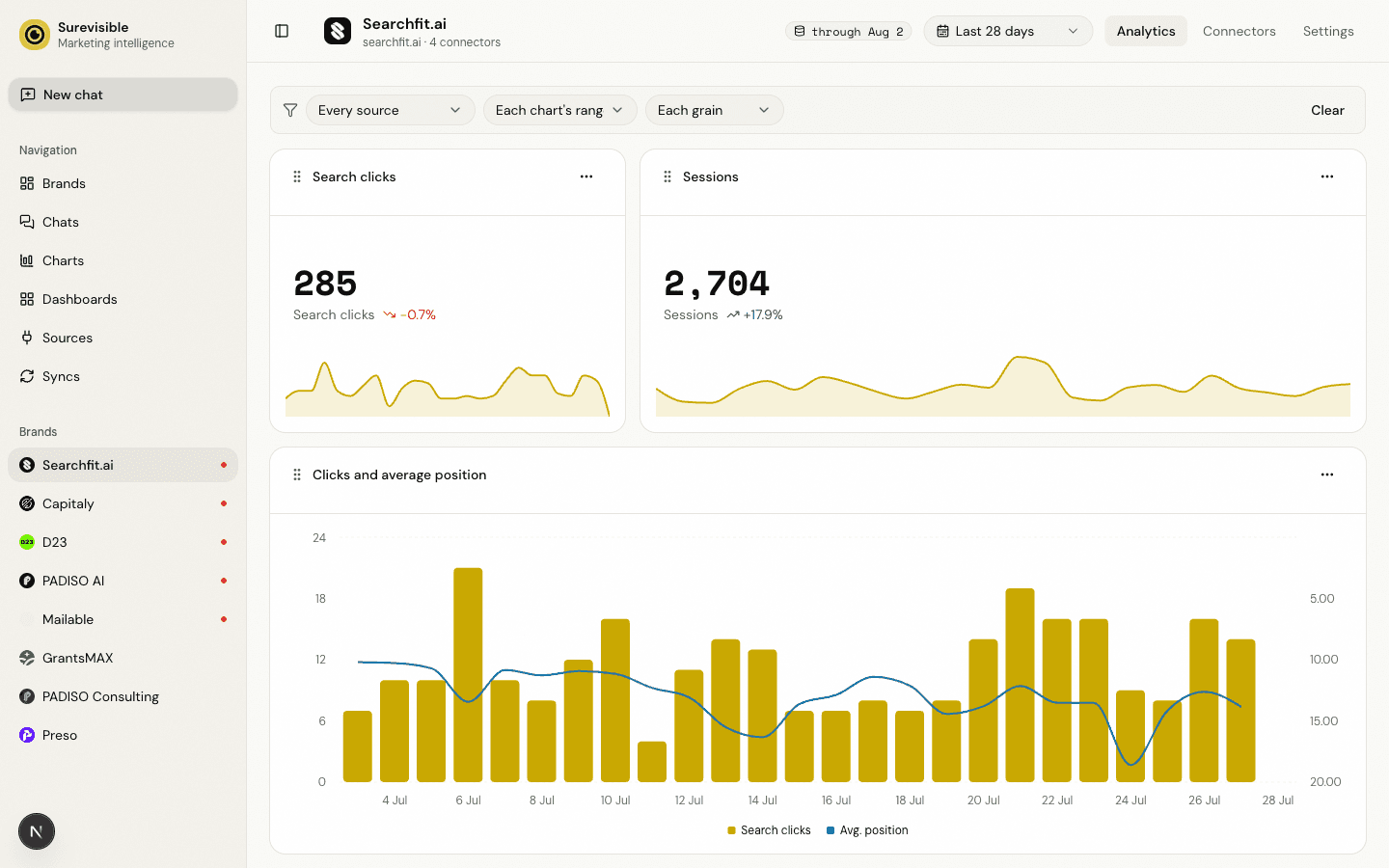Click the tallest bar at 6 Jul
This screenshot has width=1389, height=868.
468,674
